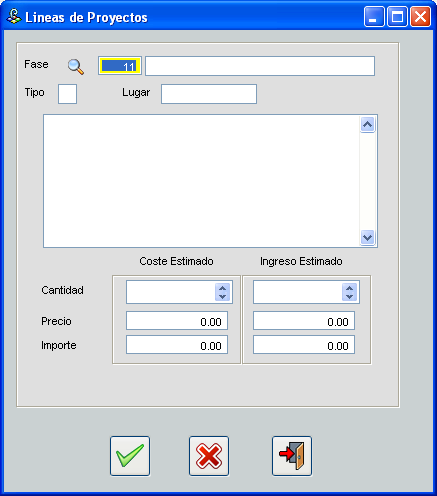Click the Fase description text field
The width and height of the screenshot is (437, 496).
click(x=260, y=66)
